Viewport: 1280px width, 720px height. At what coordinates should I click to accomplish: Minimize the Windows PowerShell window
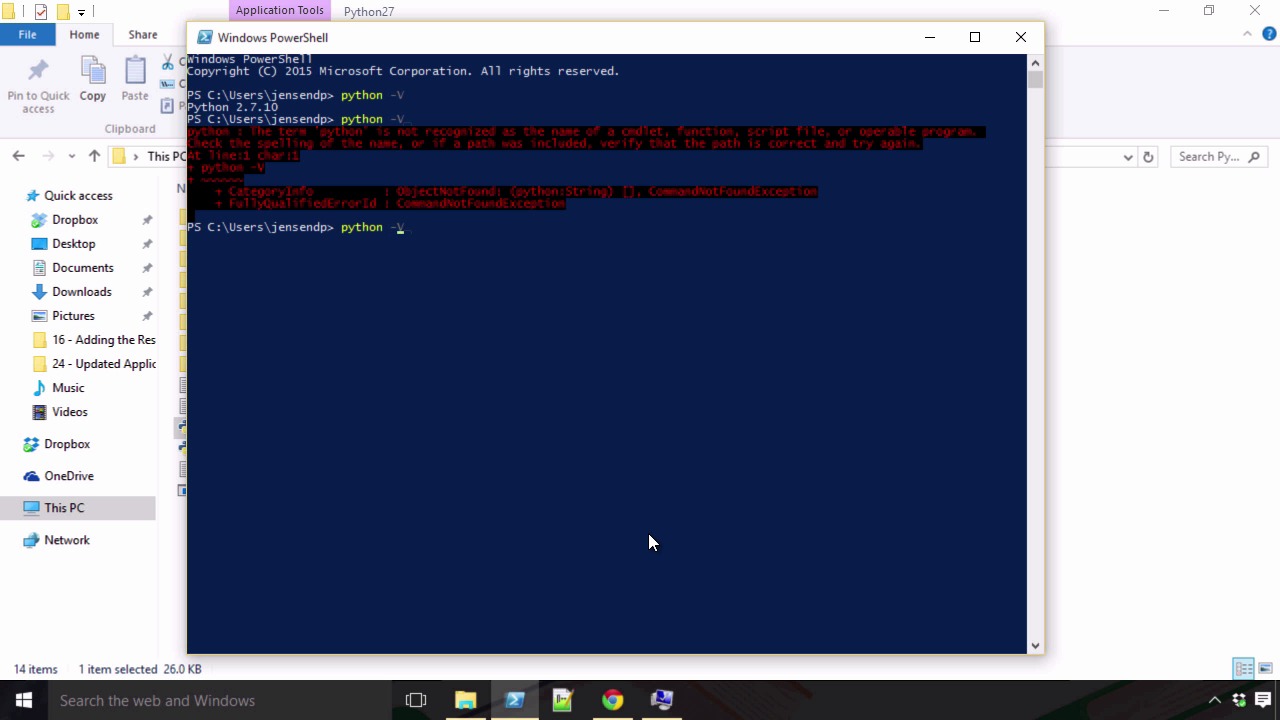[x=929, y=37]
